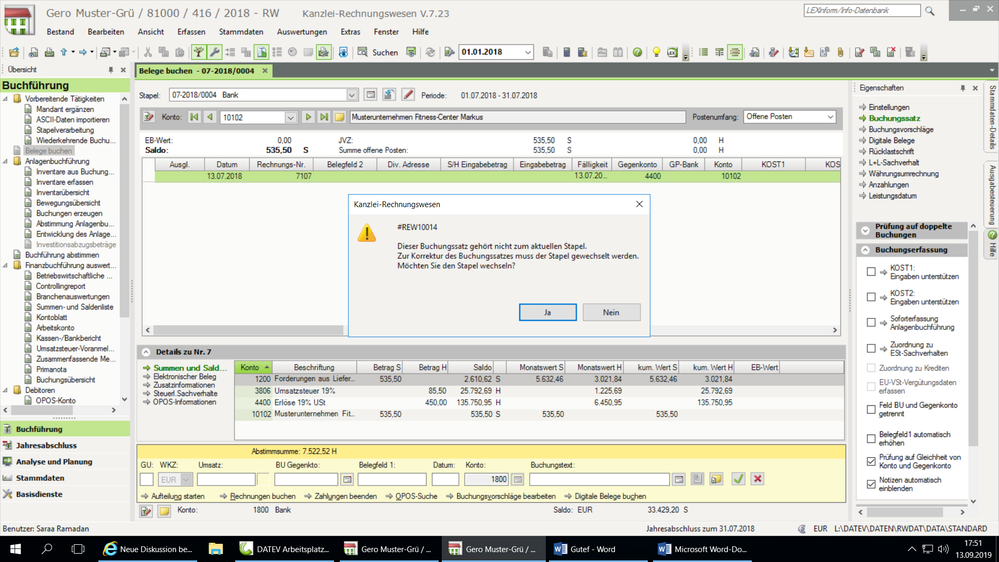Screen dimensions: 999x562
Task: Open the Stammdaten menu
Action: tap(240, 32)
